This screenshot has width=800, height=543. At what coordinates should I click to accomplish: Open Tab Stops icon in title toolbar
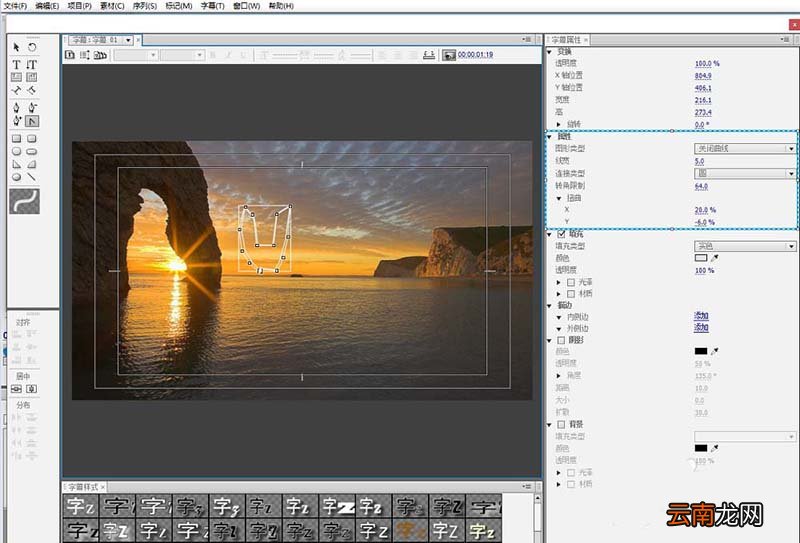[429, 55]
